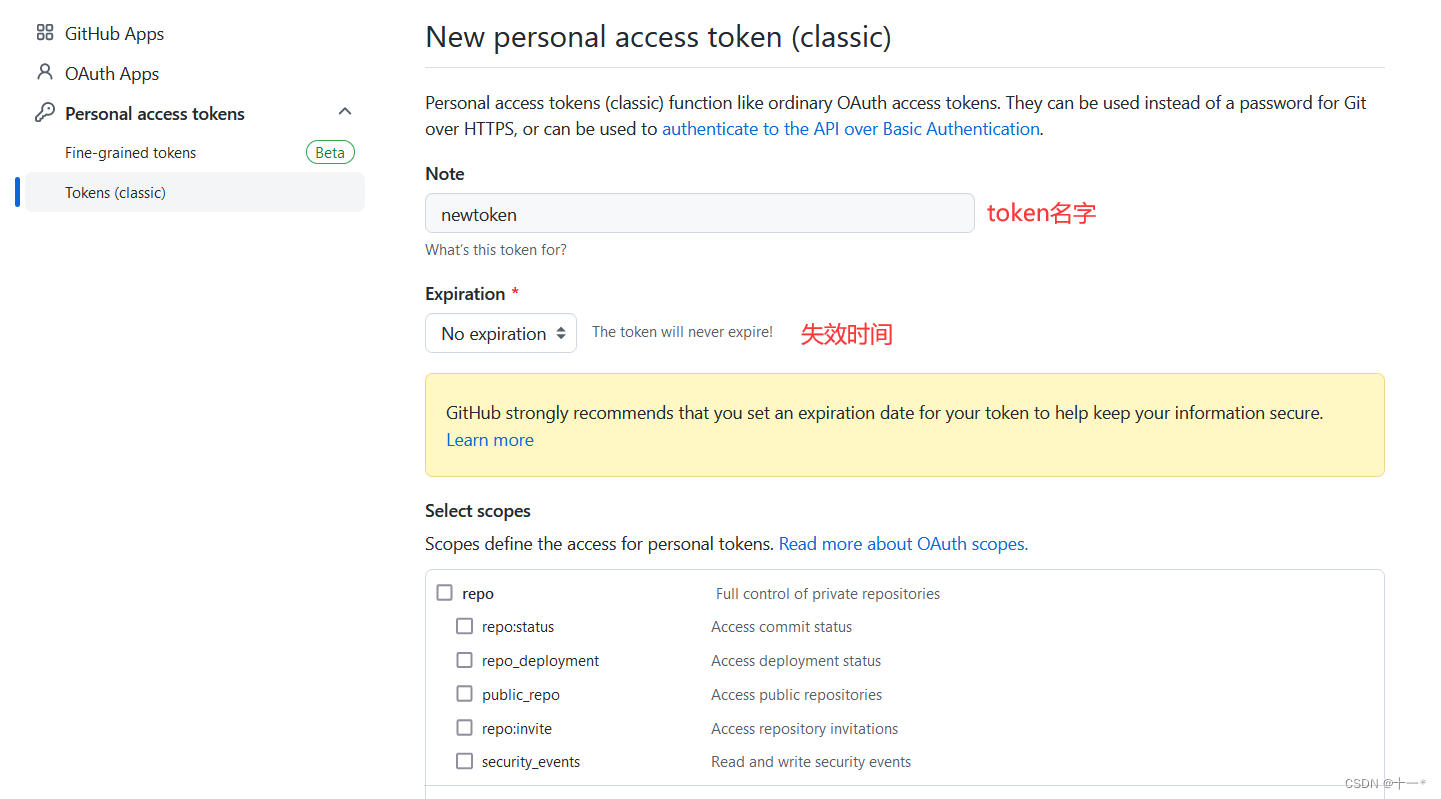1441x799 pixels.
Task: Go to GitHub Apps settings page
Action: pos(114,34)
